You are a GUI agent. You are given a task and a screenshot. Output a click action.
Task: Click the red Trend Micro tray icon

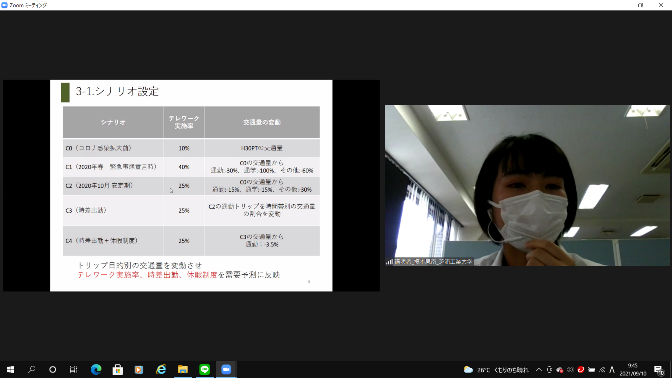click(581, 369)
